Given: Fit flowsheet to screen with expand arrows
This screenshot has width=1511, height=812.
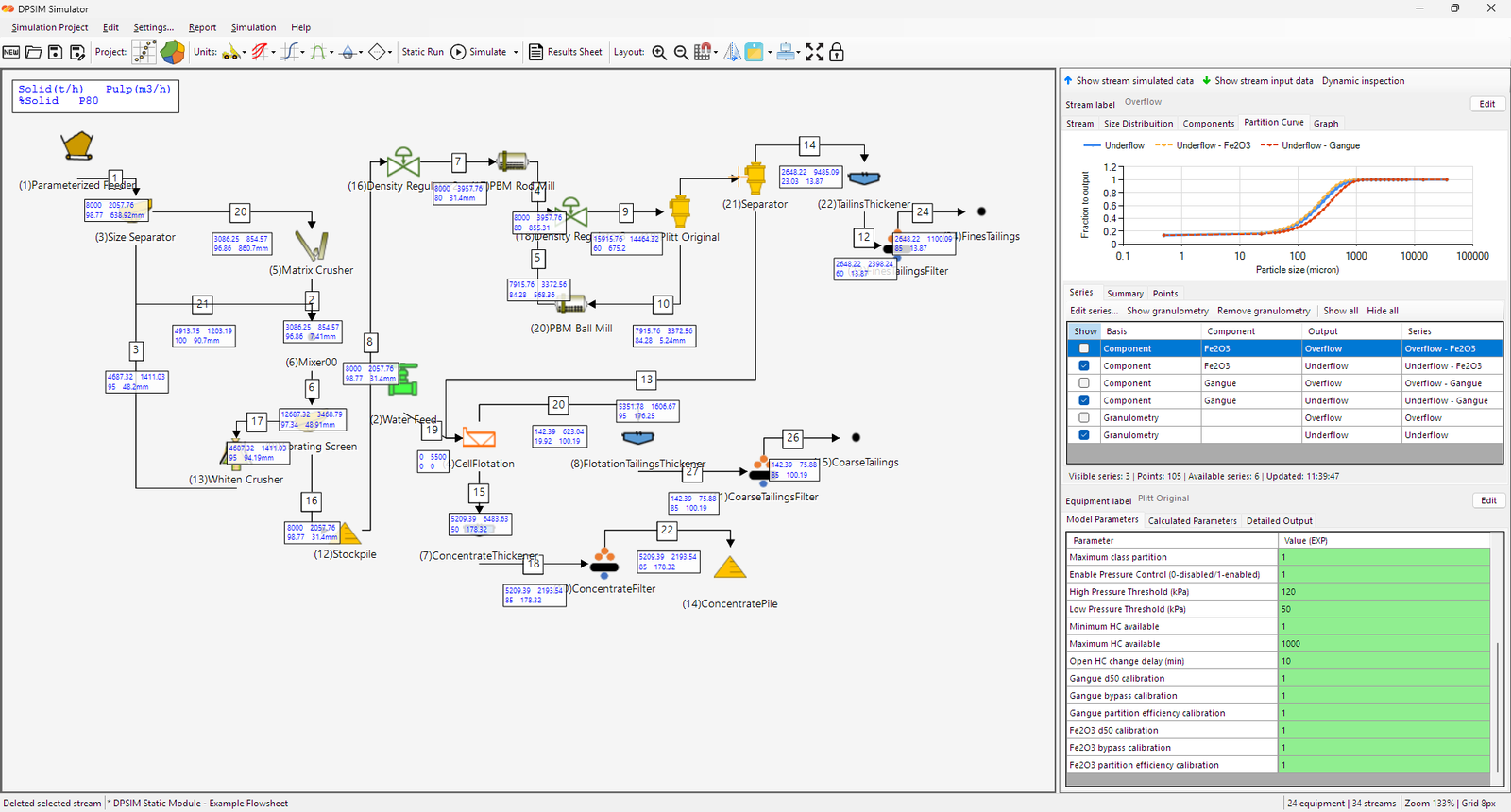Looking at the screenshot, I should click(x=814, y=52).
